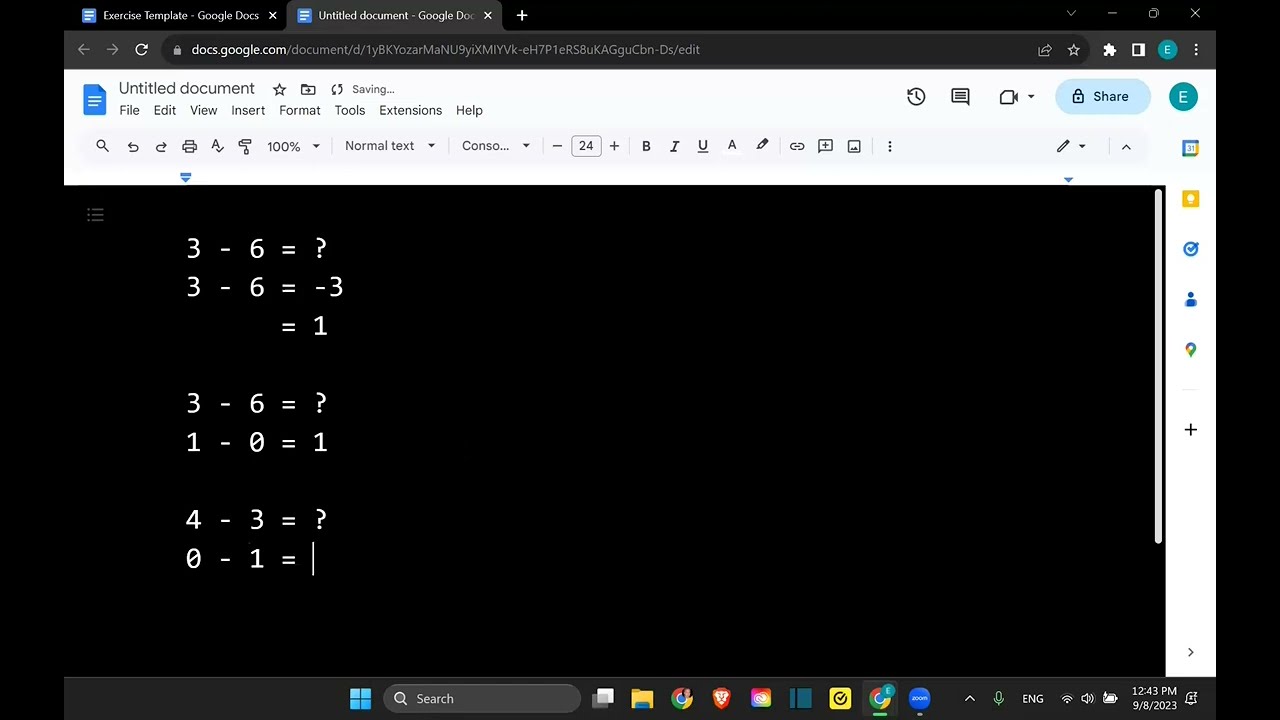The width and height of the screenshot is (1280, 720).
Task: Open the Format menu
Action: coord(300,111)
